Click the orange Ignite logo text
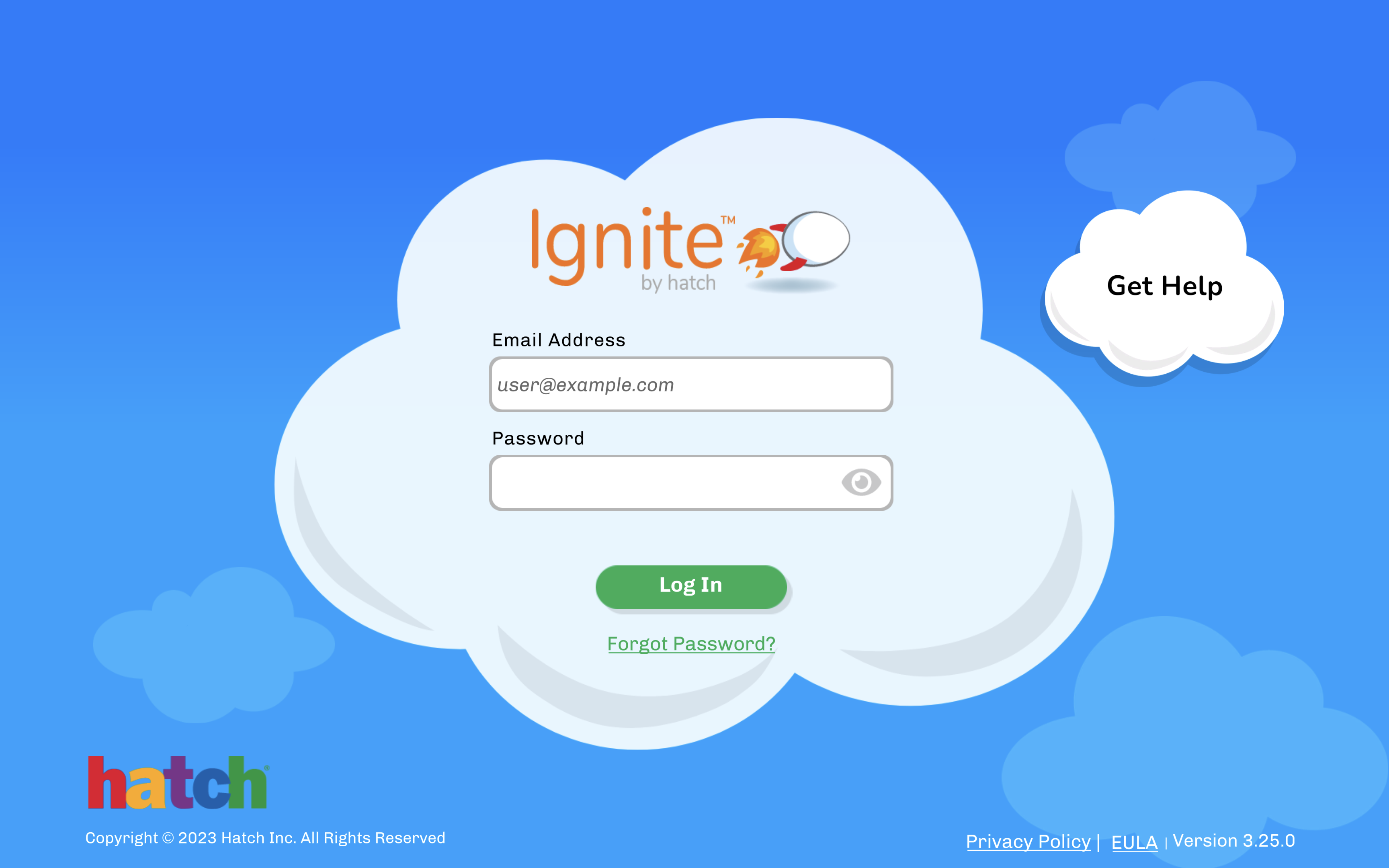 point(627,246)
